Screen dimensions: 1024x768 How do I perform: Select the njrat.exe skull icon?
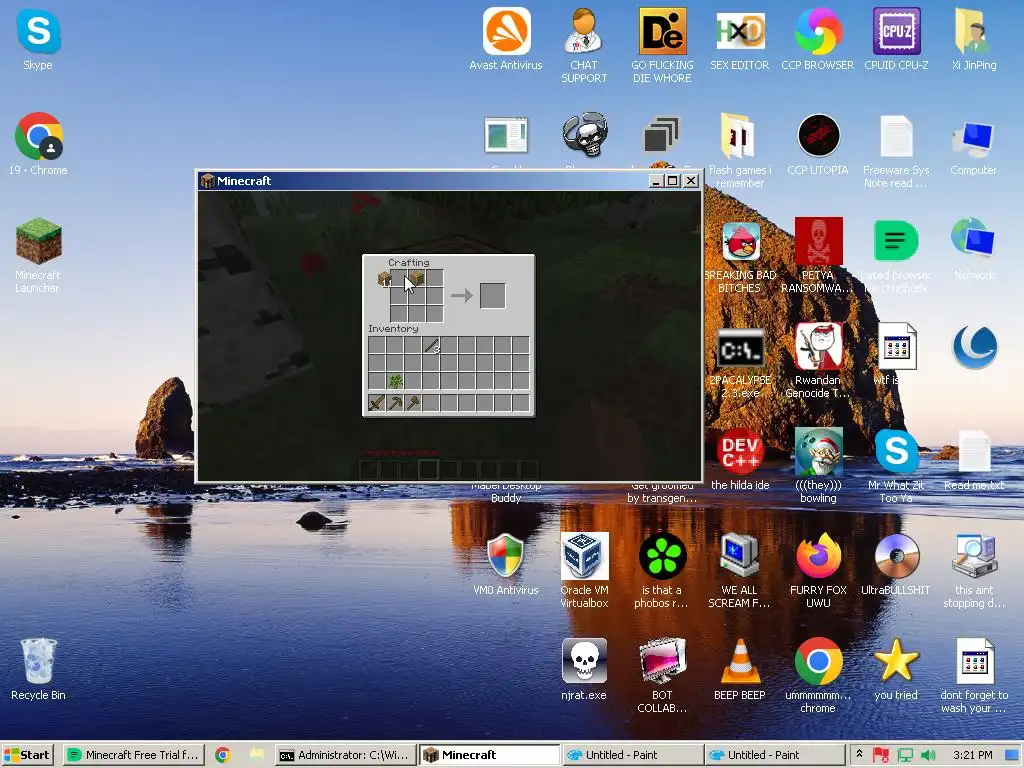click(584, 669)
